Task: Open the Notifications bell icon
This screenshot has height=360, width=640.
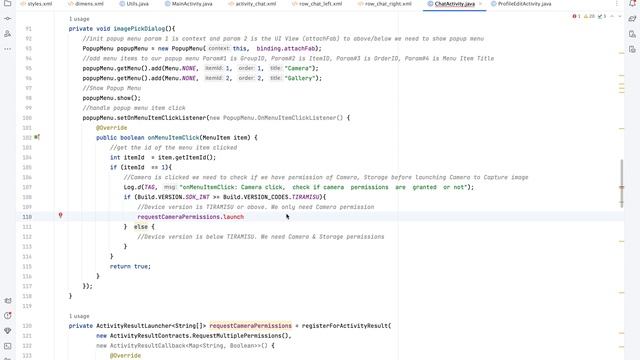Action: click(x=632, y=3)
